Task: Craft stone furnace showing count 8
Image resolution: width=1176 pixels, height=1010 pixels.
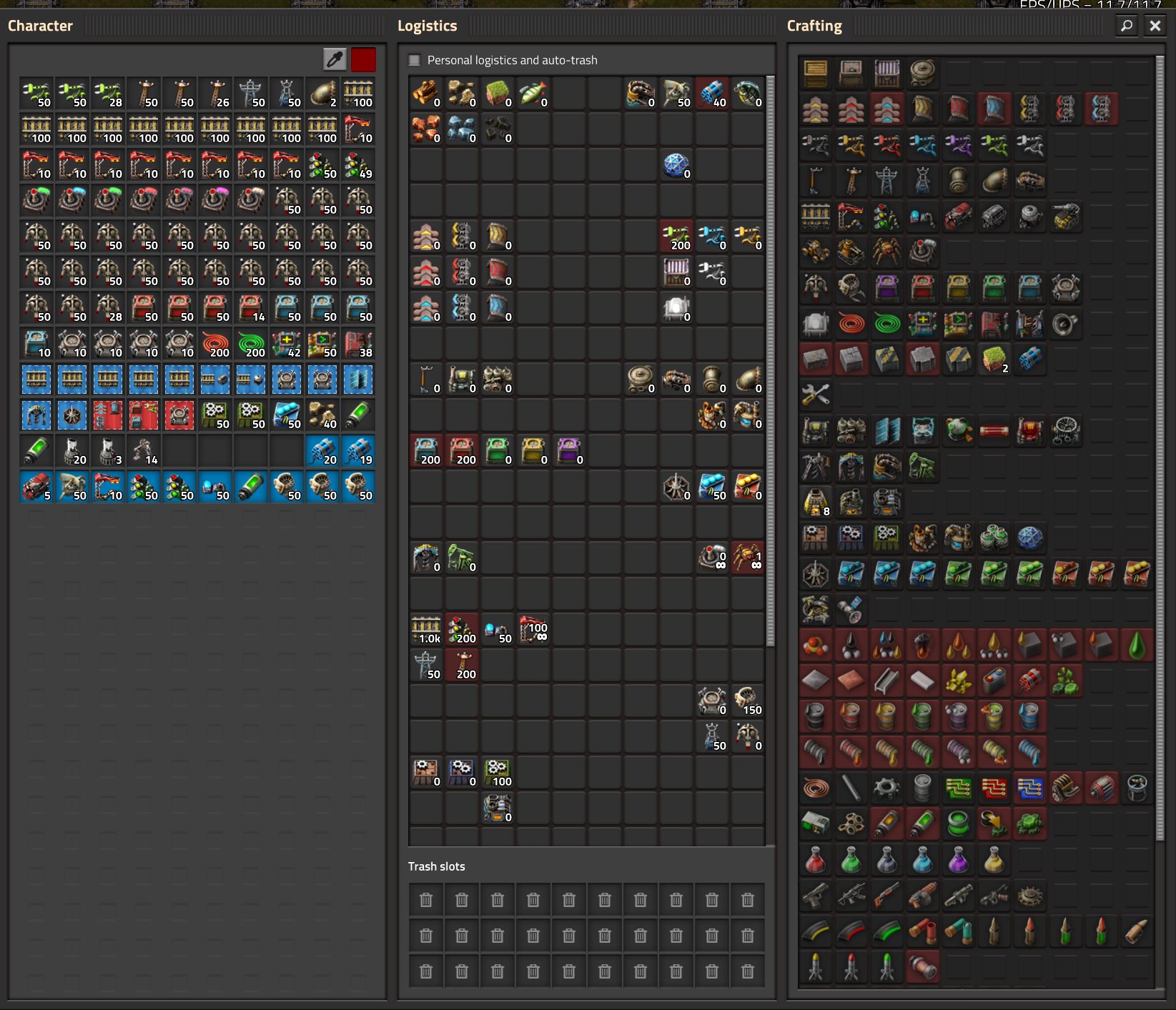Action: [x=816, y=502]
